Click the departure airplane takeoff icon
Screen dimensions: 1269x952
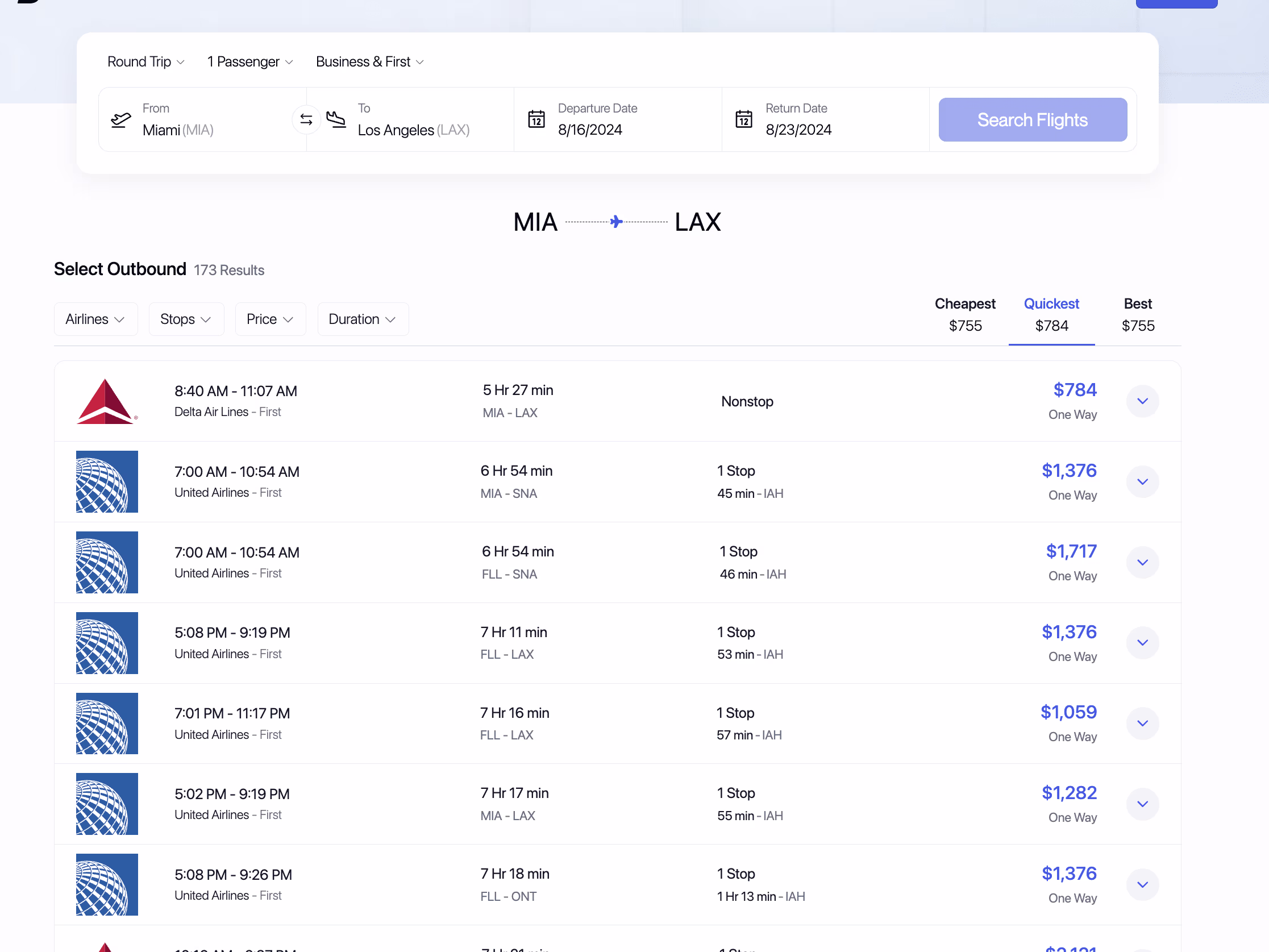[121, 119]
